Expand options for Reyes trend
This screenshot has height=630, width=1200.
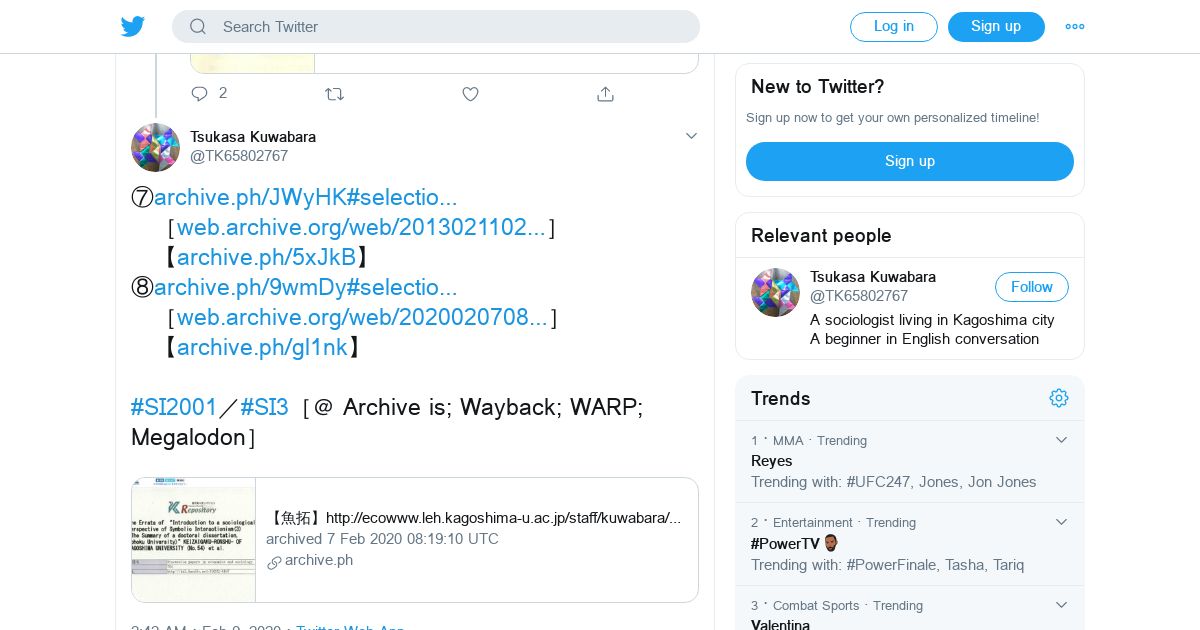[x=1062, y=440]
